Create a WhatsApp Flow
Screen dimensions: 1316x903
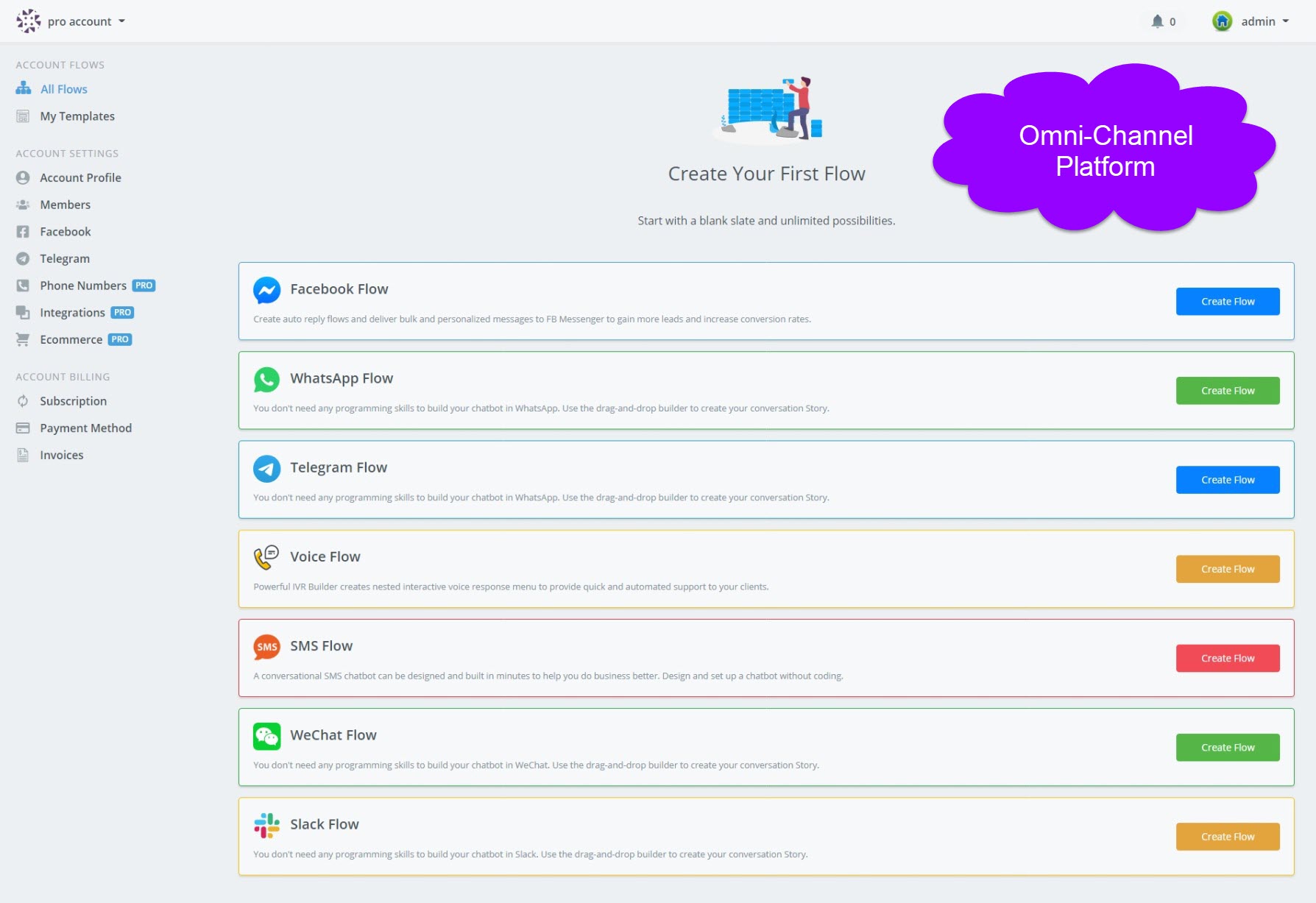coord(1228,391)
